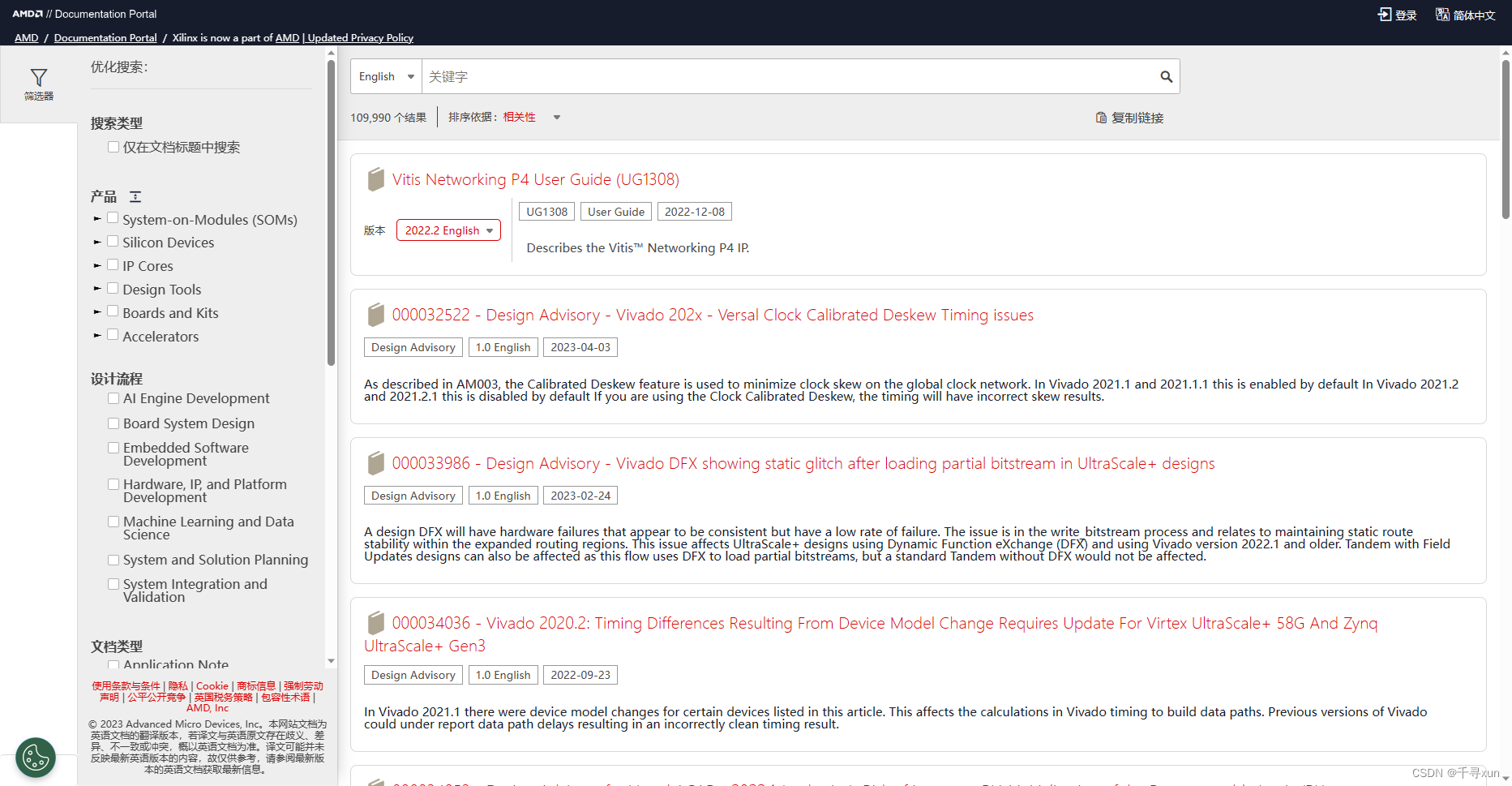Select Hardware, IP, and Platform Development checkbox
The image size is (1512, 786).
point(114,484)
